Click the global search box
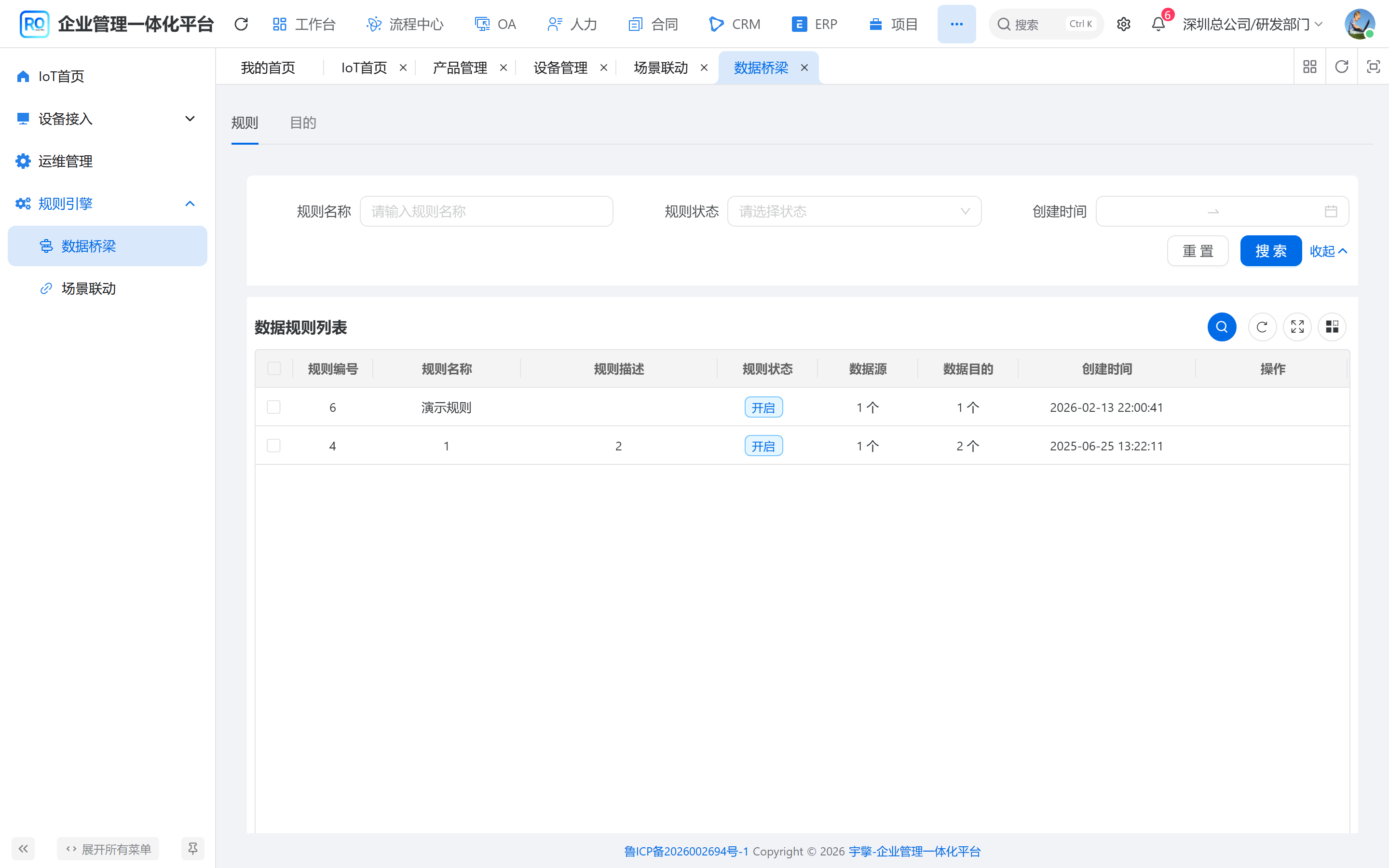This screenshot has height=868, width=1389. tap(1046, 24)
